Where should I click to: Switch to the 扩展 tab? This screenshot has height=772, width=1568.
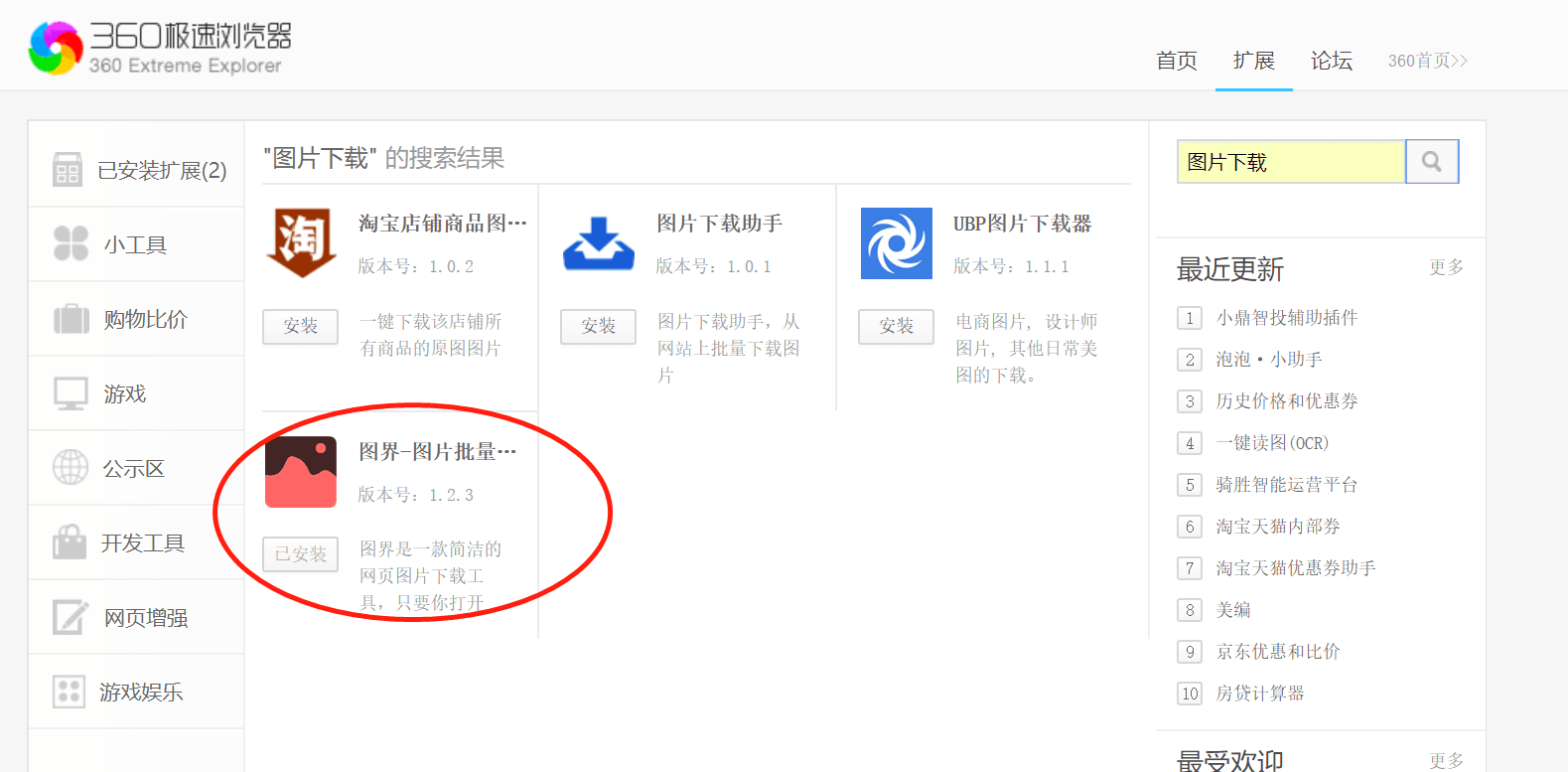(1254, 61)
